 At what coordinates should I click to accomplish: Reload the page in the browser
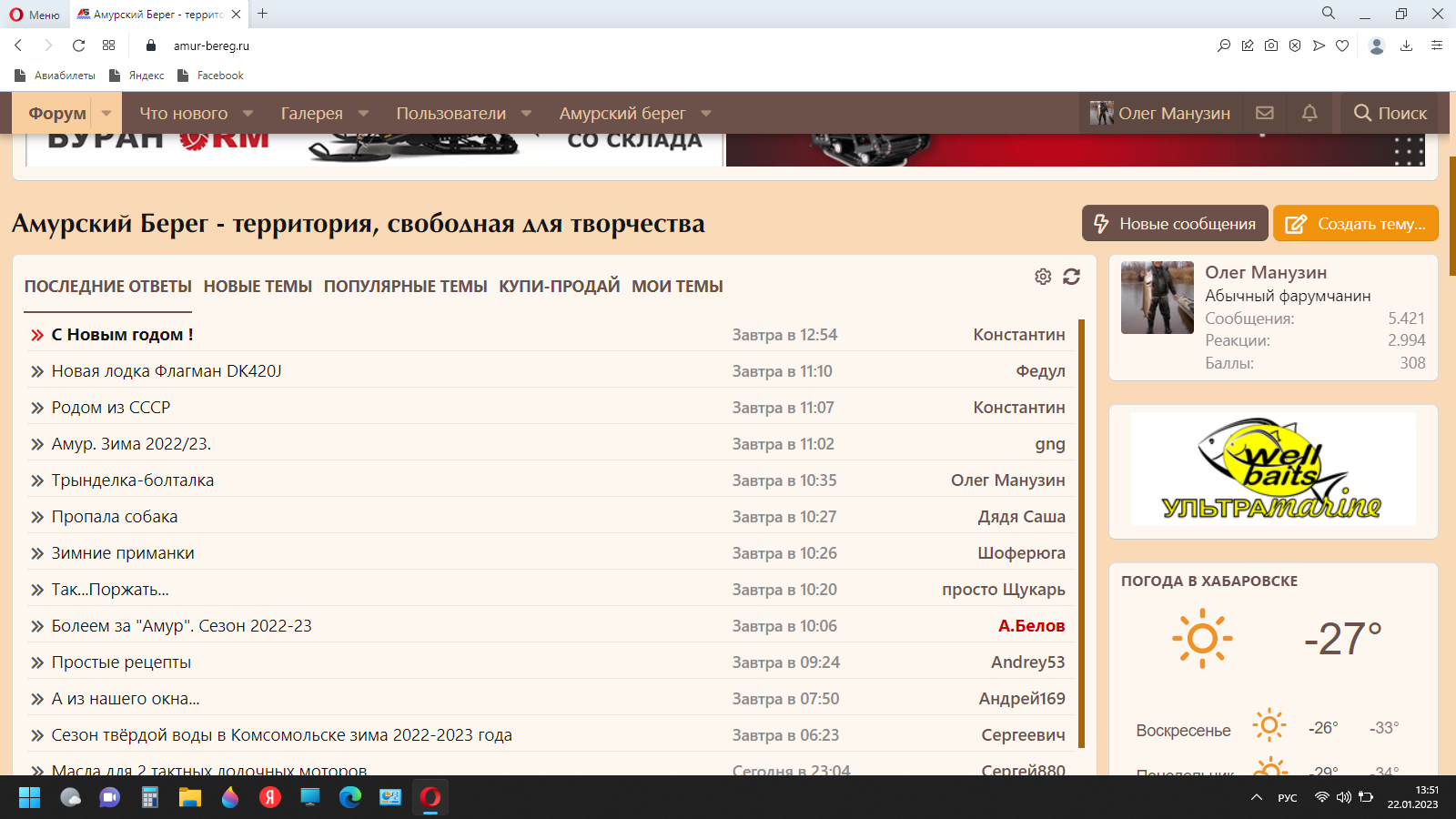(x=80, y=45)
